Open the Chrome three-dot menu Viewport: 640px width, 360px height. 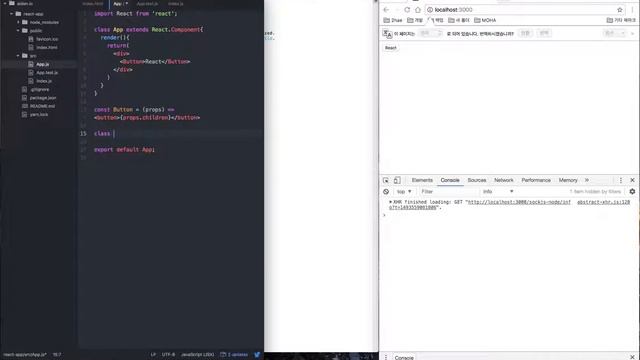pos(632,10)
